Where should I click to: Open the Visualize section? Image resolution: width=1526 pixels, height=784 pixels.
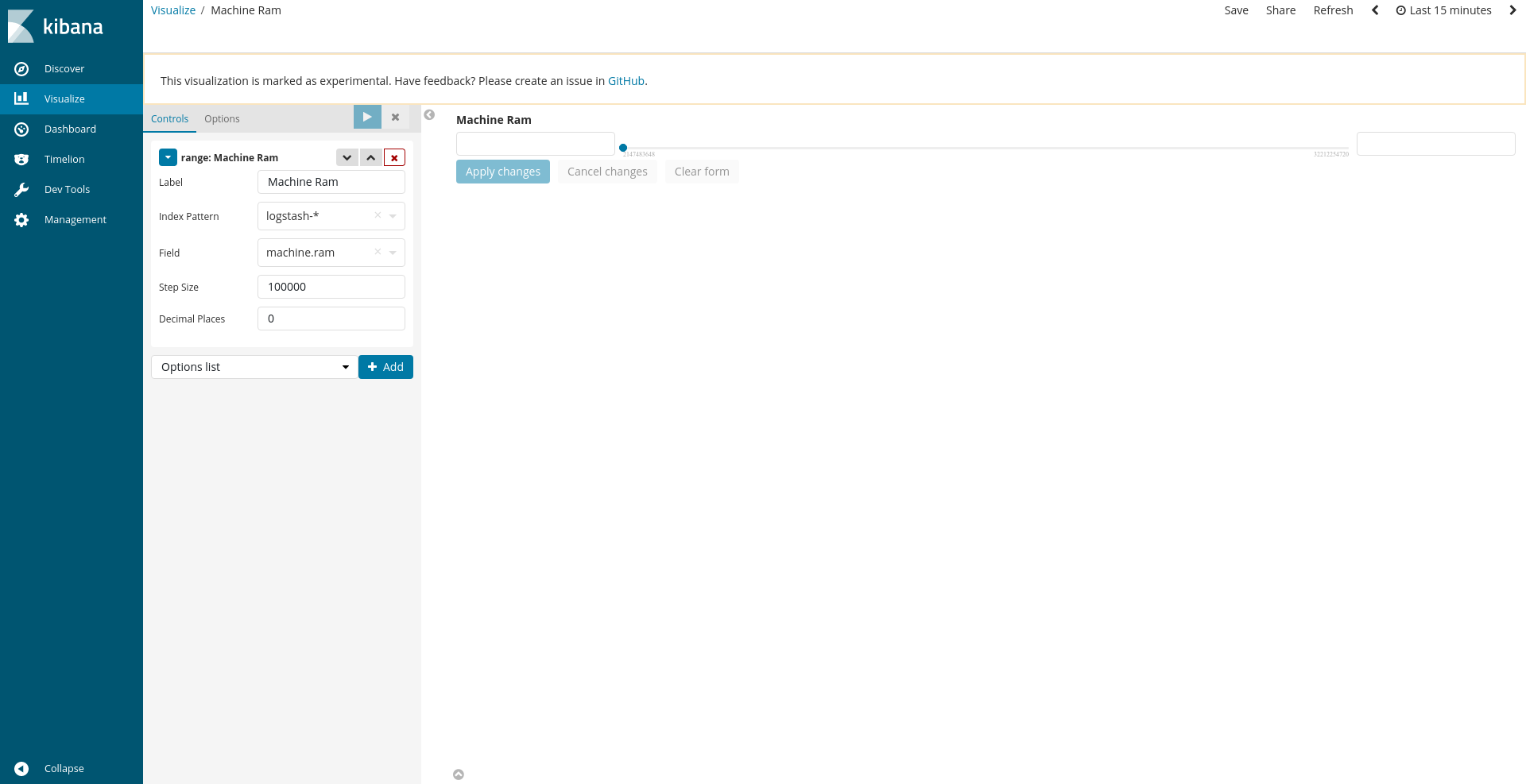(72, 99)
